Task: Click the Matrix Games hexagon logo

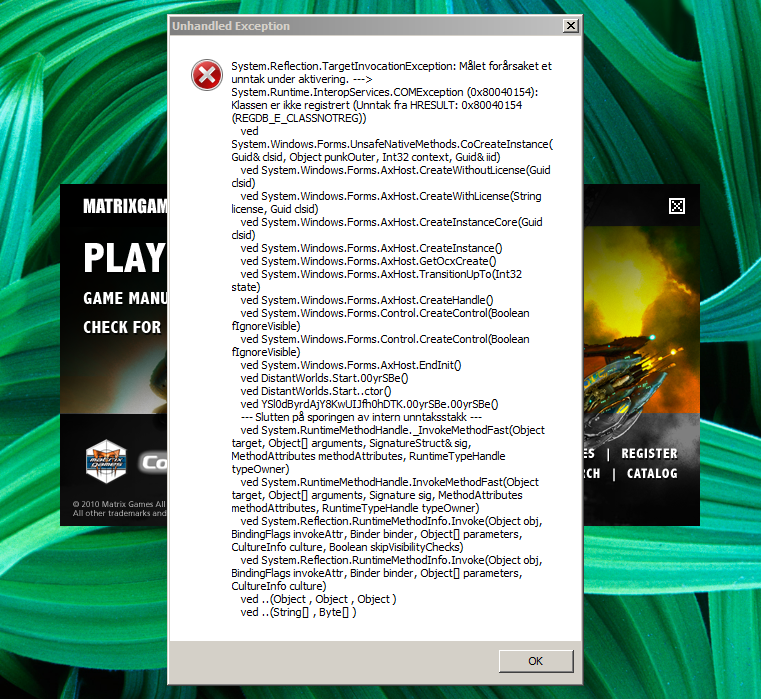Action: (106, 461)
